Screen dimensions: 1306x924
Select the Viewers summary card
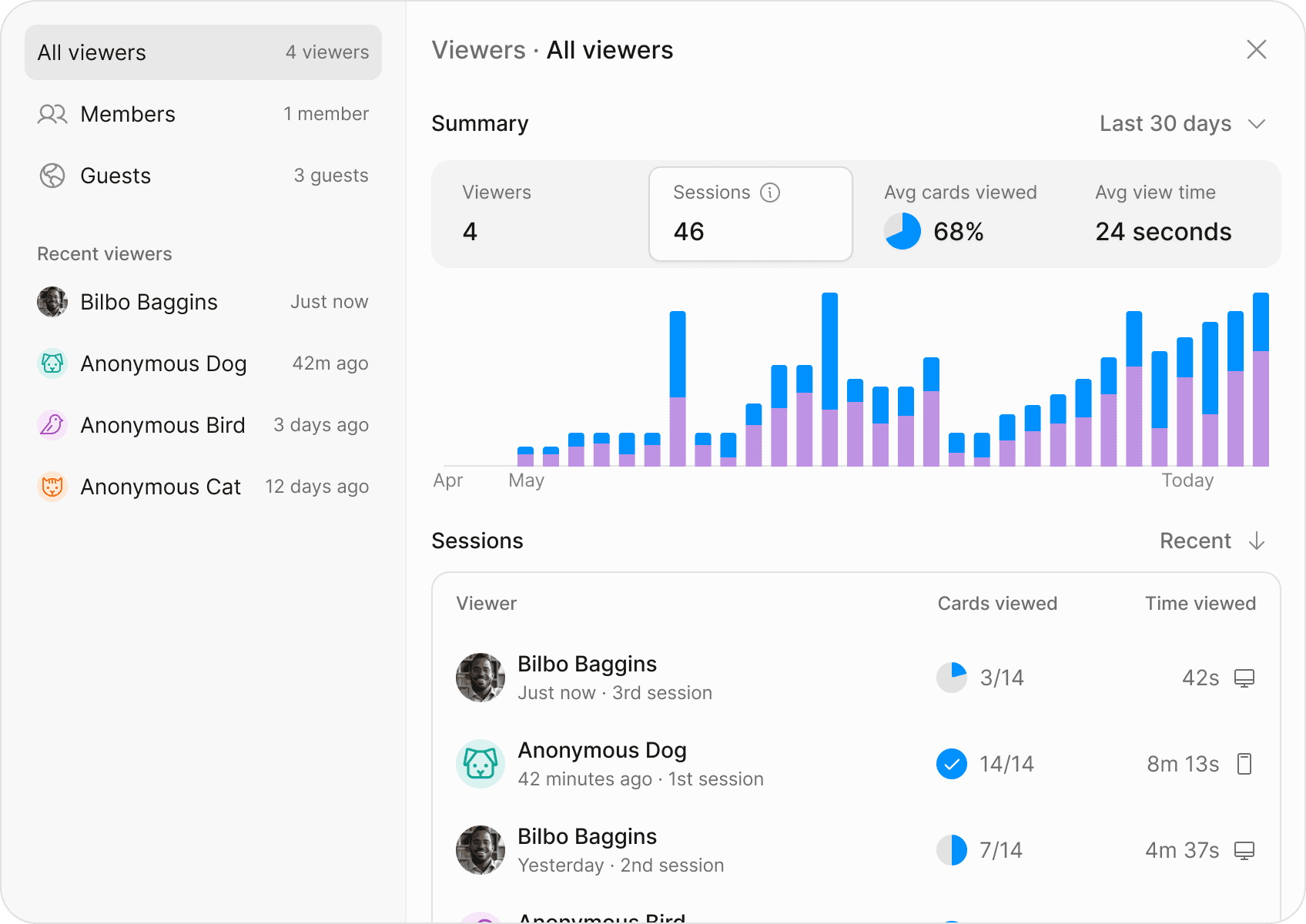(541, 214)
